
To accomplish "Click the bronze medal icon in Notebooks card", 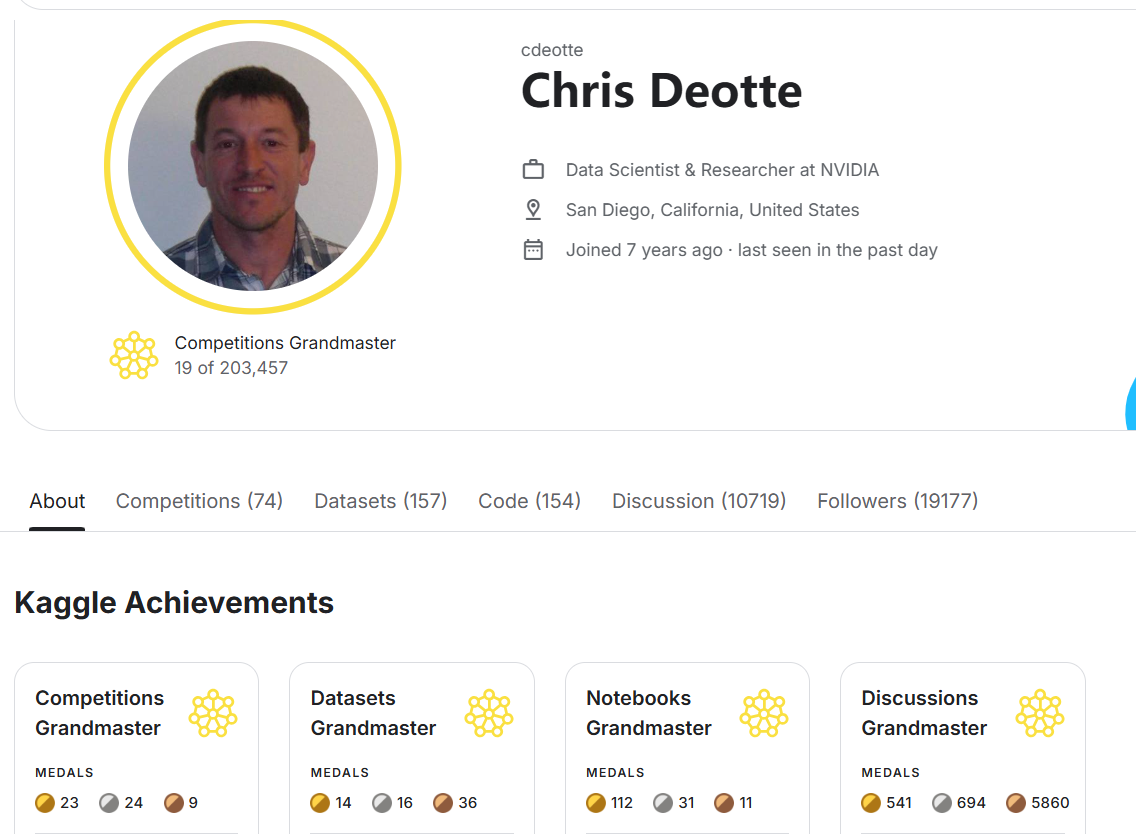I will [x=724, y=802].
